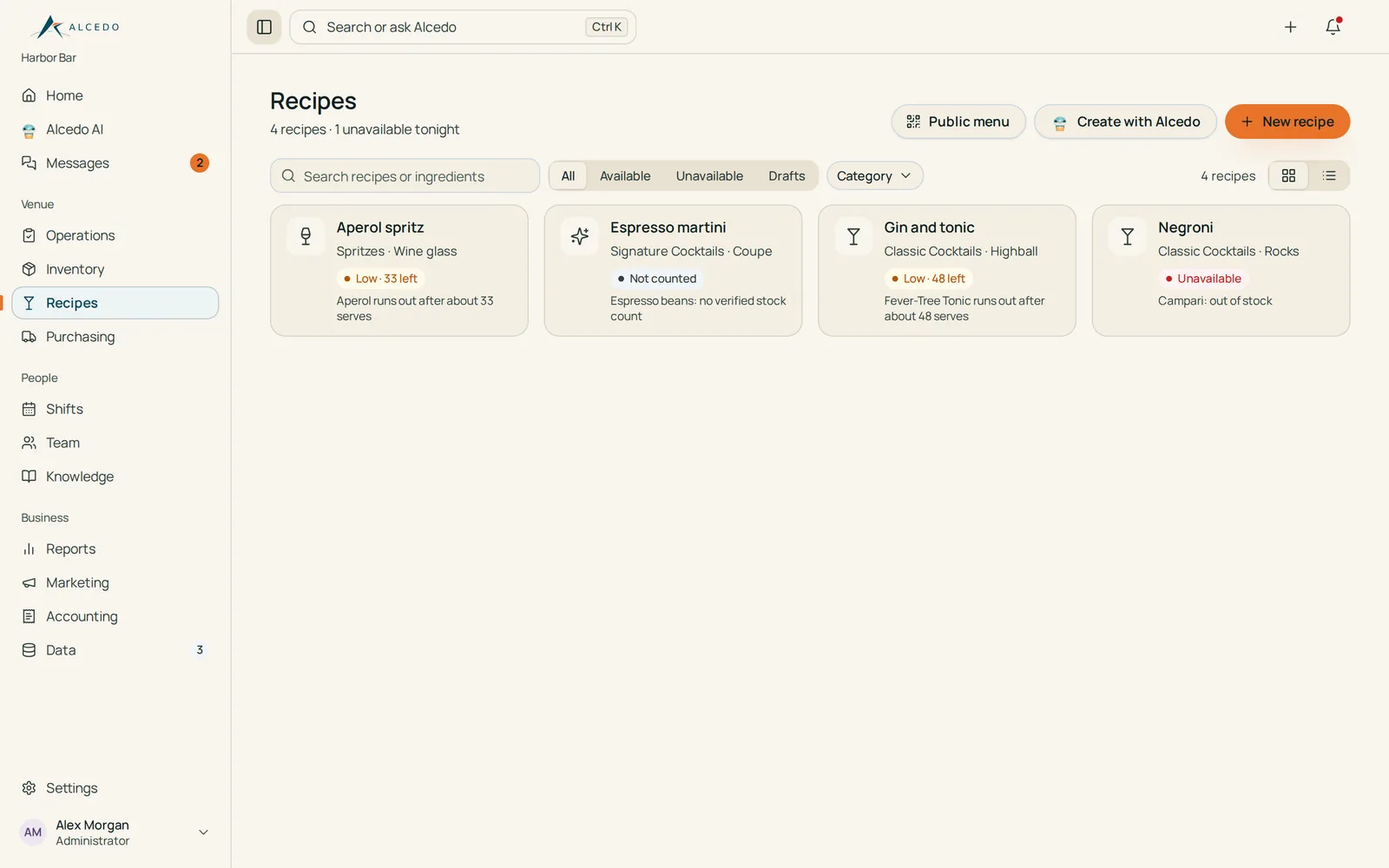Filter recipes by Unavailable tab
This screenshot has height=868, width=1389.
click(709, 175)
